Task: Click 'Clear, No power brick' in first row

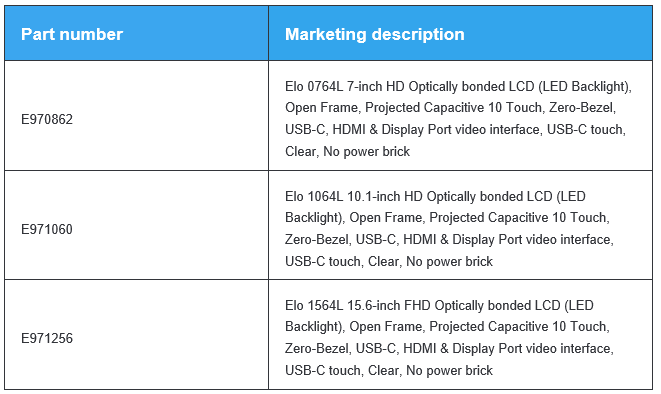Action: click(347, 151)
